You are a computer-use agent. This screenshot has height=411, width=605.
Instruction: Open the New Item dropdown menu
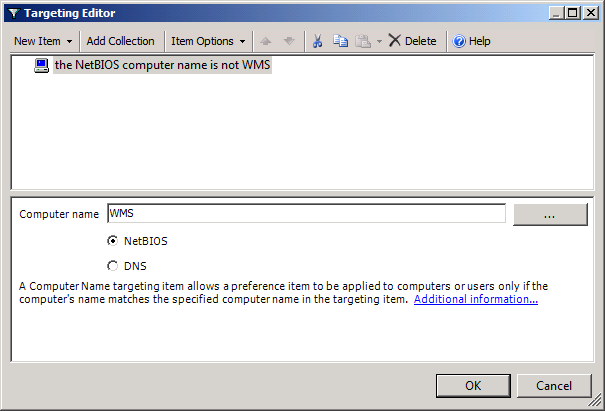(x=43, y=41)
